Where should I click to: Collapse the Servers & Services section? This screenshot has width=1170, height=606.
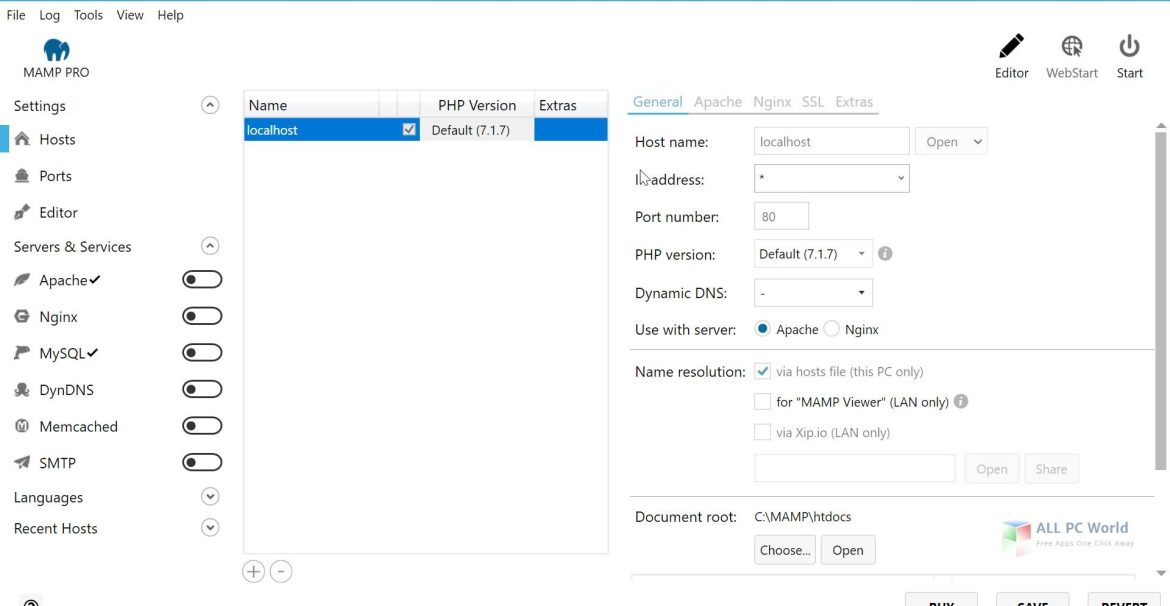coord(210,246)
